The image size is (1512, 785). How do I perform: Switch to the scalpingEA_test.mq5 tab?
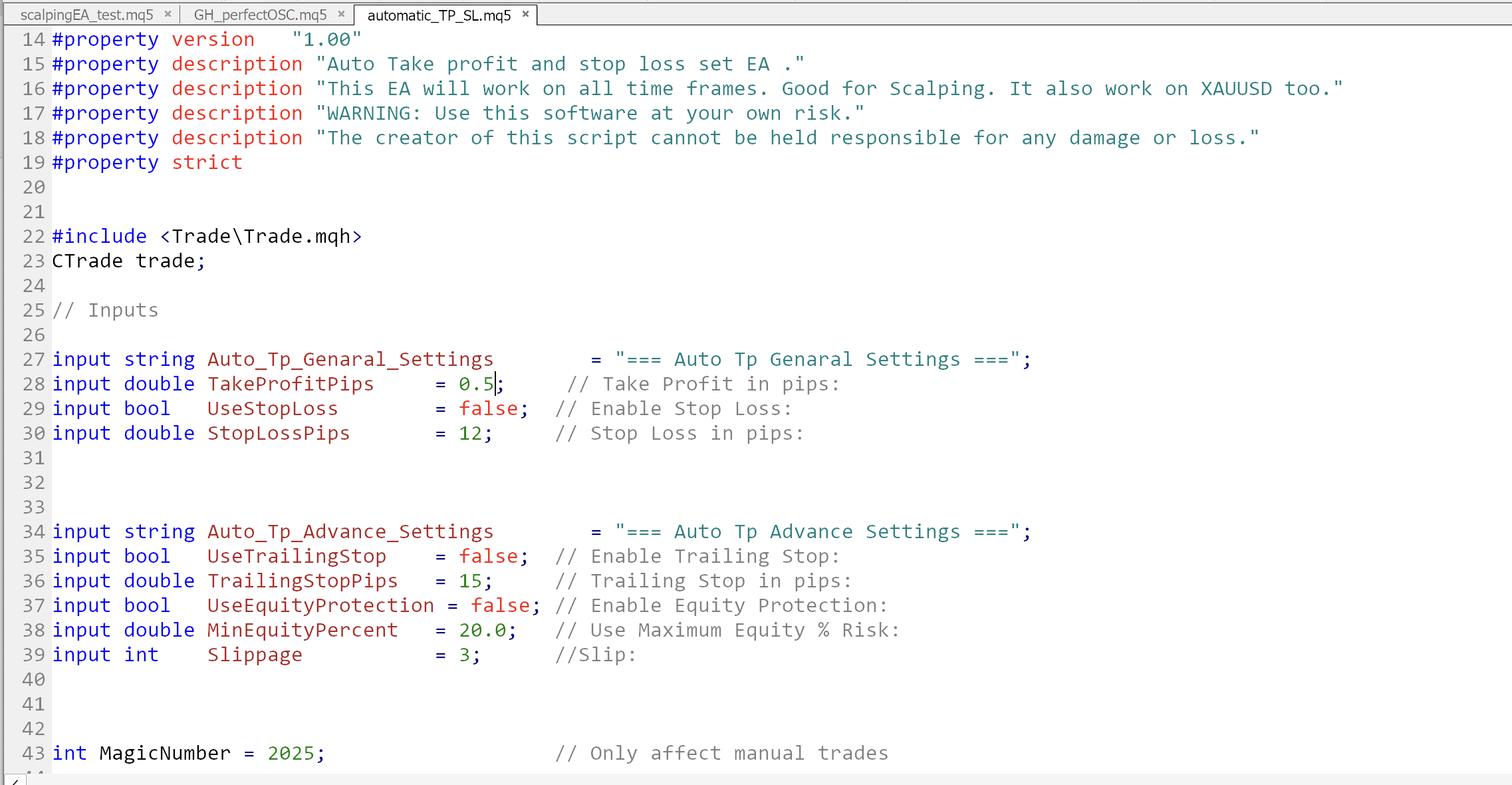tap(86, 13)
